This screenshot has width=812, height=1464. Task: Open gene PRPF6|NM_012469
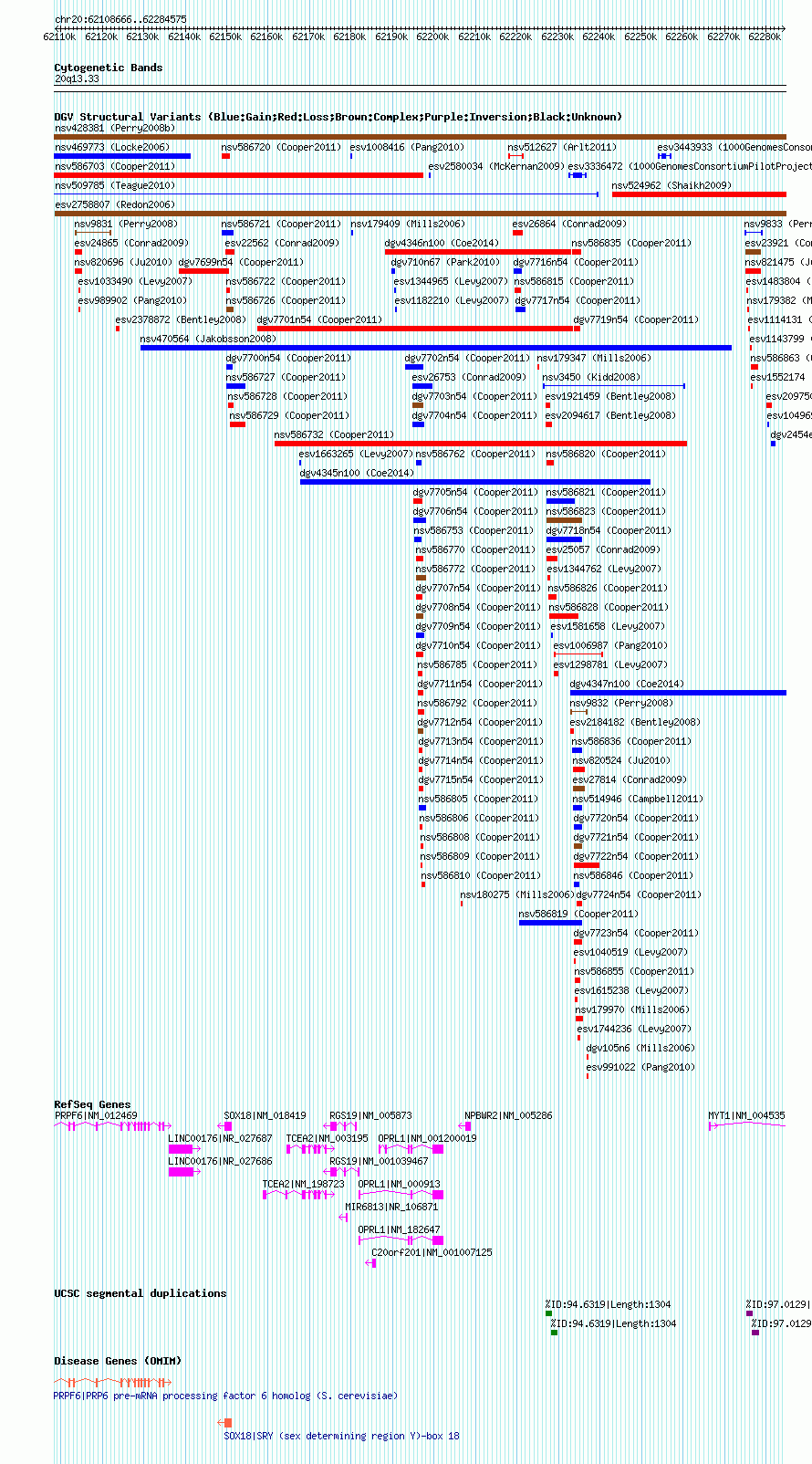click(96, 1115)
